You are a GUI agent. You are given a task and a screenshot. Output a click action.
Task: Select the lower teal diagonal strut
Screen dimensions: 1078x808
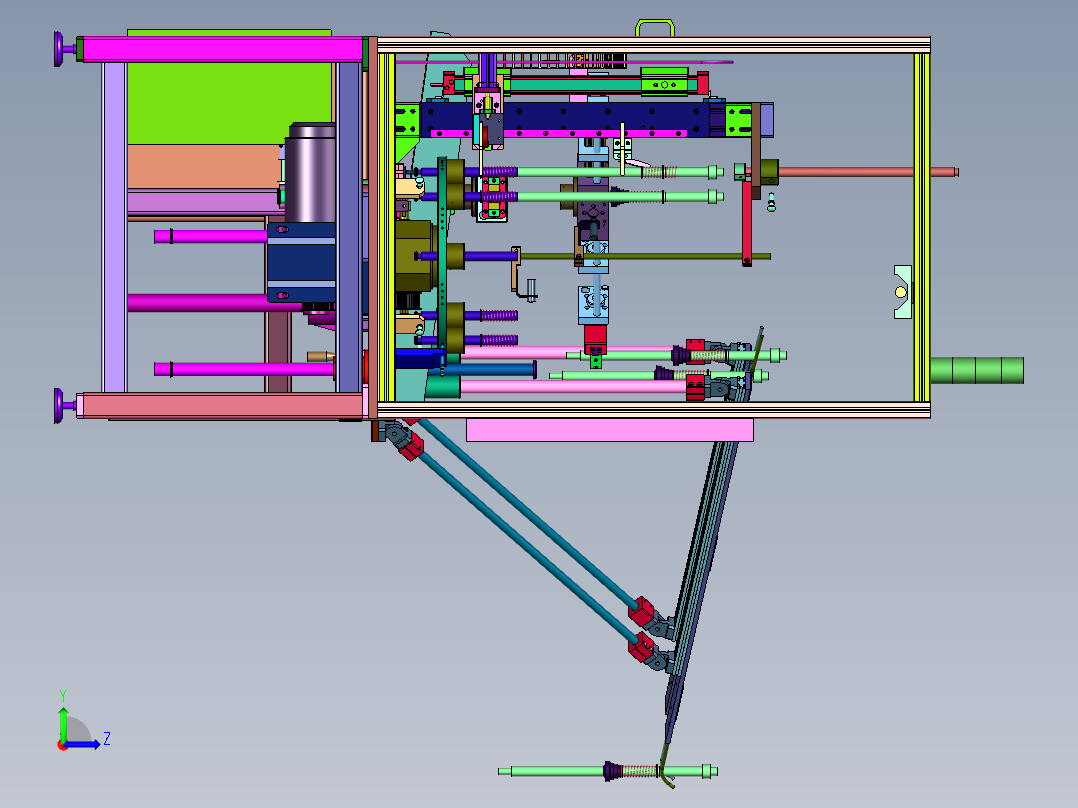pyautogui.click(x=525, y=545)
